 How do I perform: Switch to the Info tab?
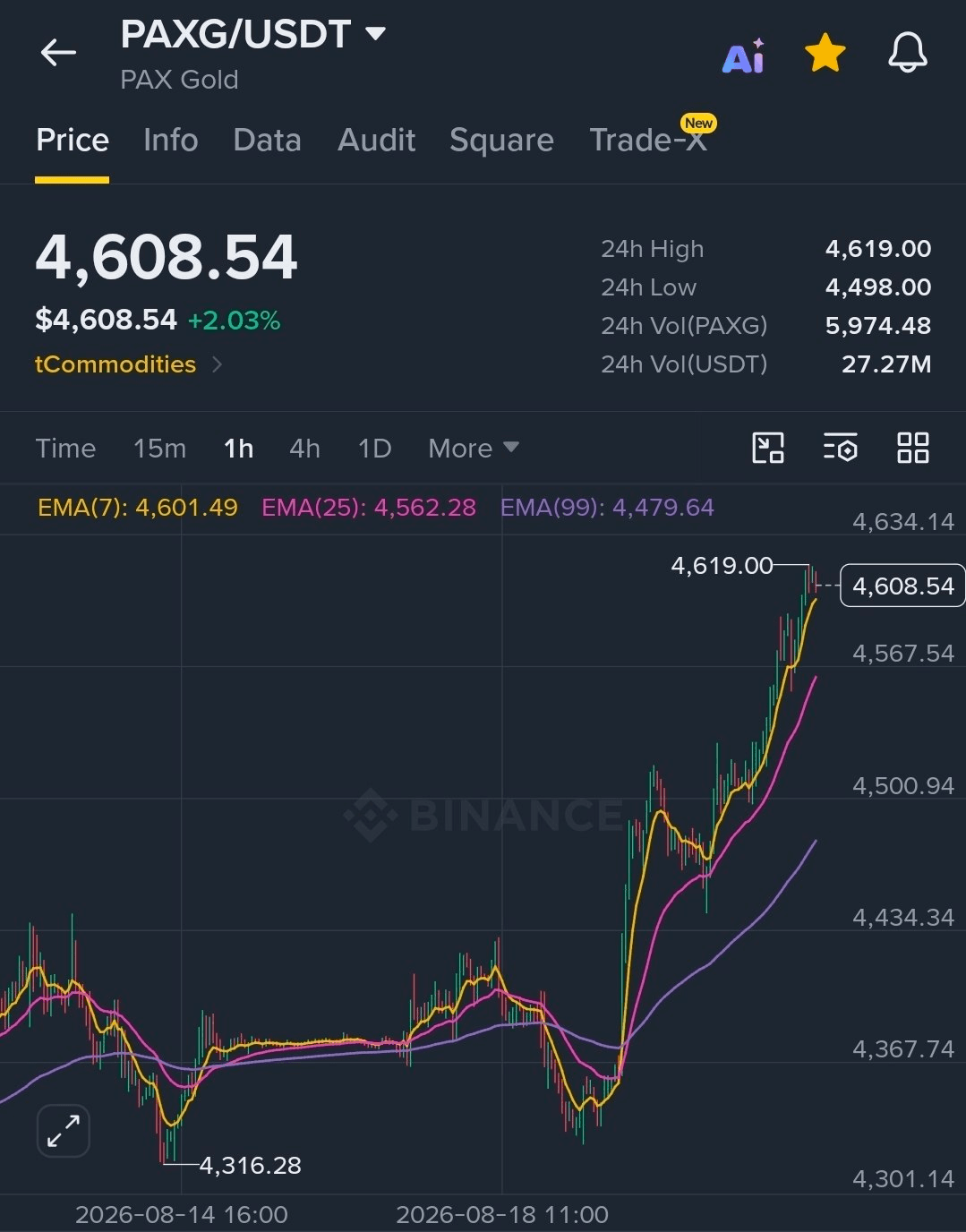(x=171, y=141)
